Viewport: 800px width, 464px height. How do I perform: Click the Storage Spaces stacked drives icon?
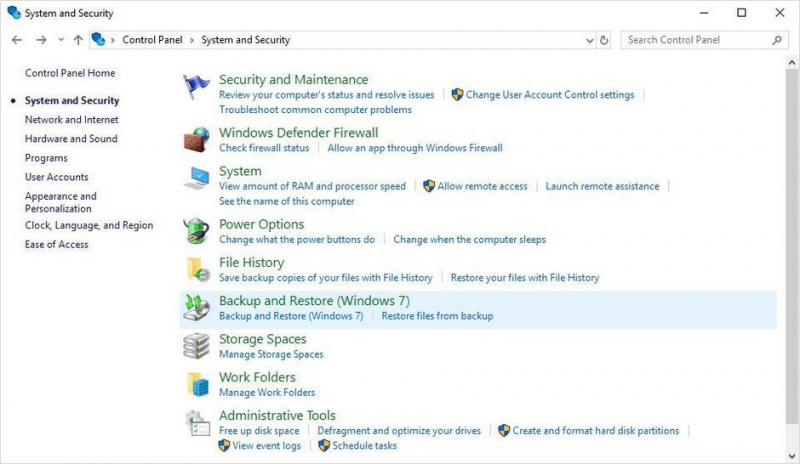[196, 346]
